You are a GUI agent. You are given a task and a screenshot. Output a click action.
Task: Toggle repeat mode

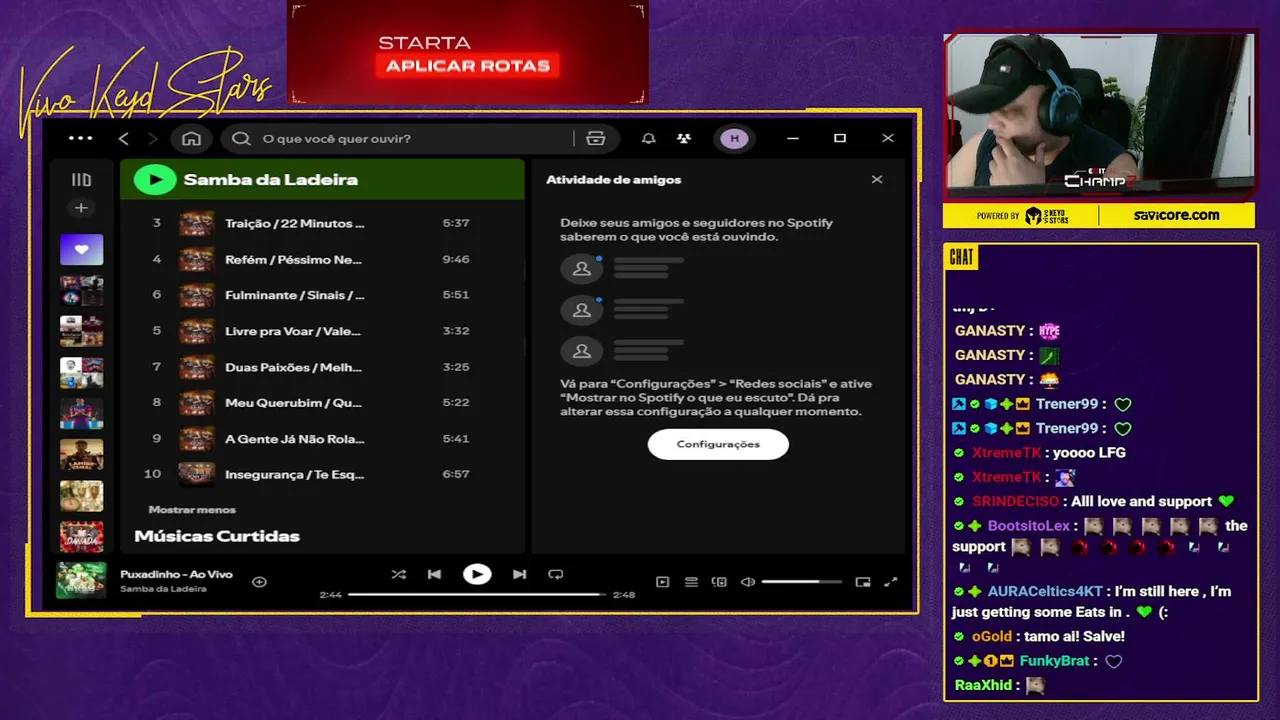556,574
